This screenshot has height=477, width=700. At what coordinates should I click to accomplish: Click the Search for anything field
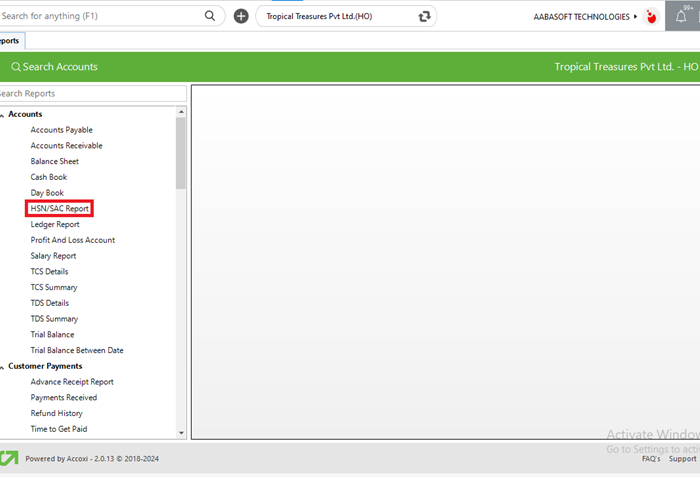tap(100, 16)
